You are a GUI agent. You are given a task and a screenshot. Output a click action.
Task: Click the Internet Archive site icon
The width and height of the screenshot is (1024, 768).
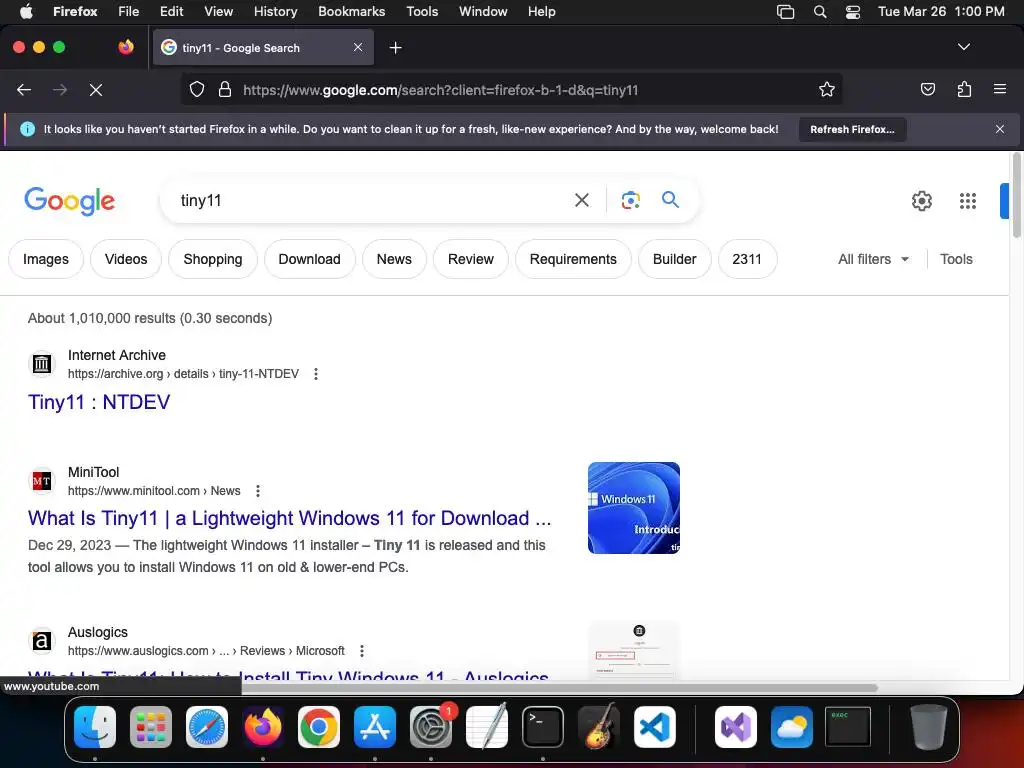[42, 364]
